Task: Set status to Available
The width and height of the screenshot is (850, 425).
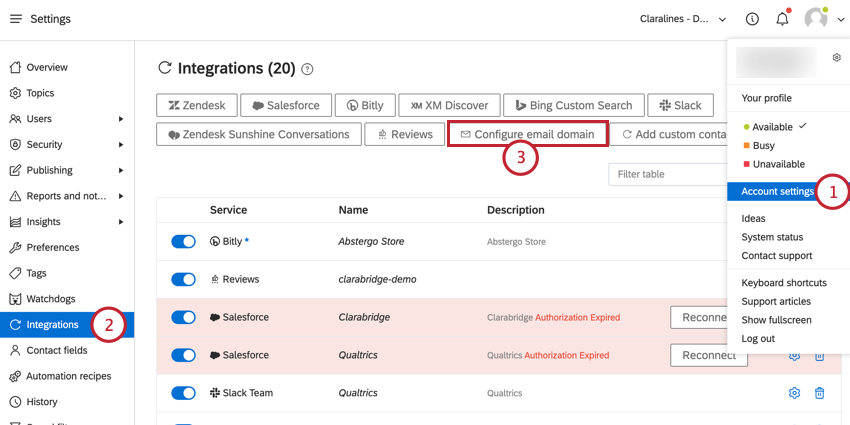Action: pyautogui.click(x=772, y=127)
